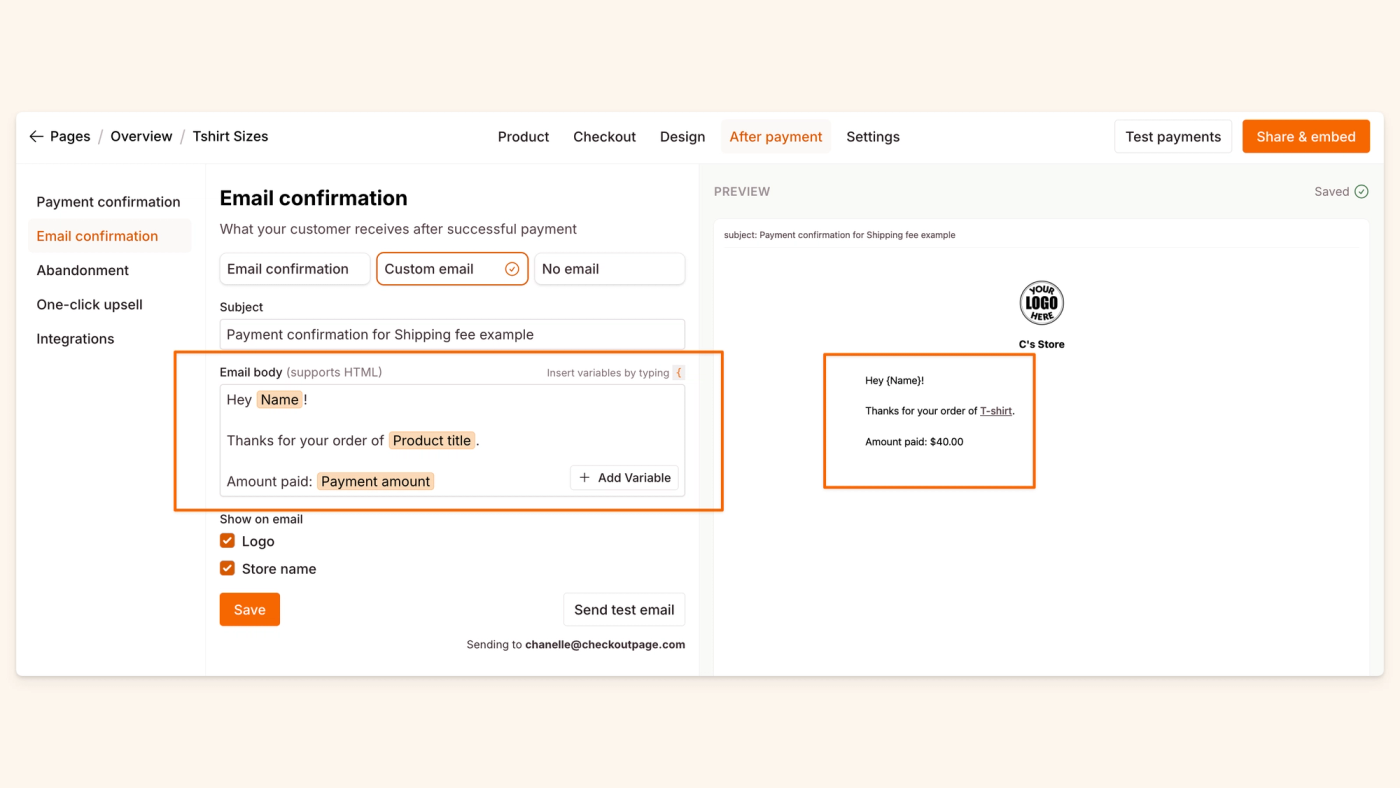Click the Saved checkmark icon
Viewport: 1400px width, 788px height.
(x=1361, y=192)
